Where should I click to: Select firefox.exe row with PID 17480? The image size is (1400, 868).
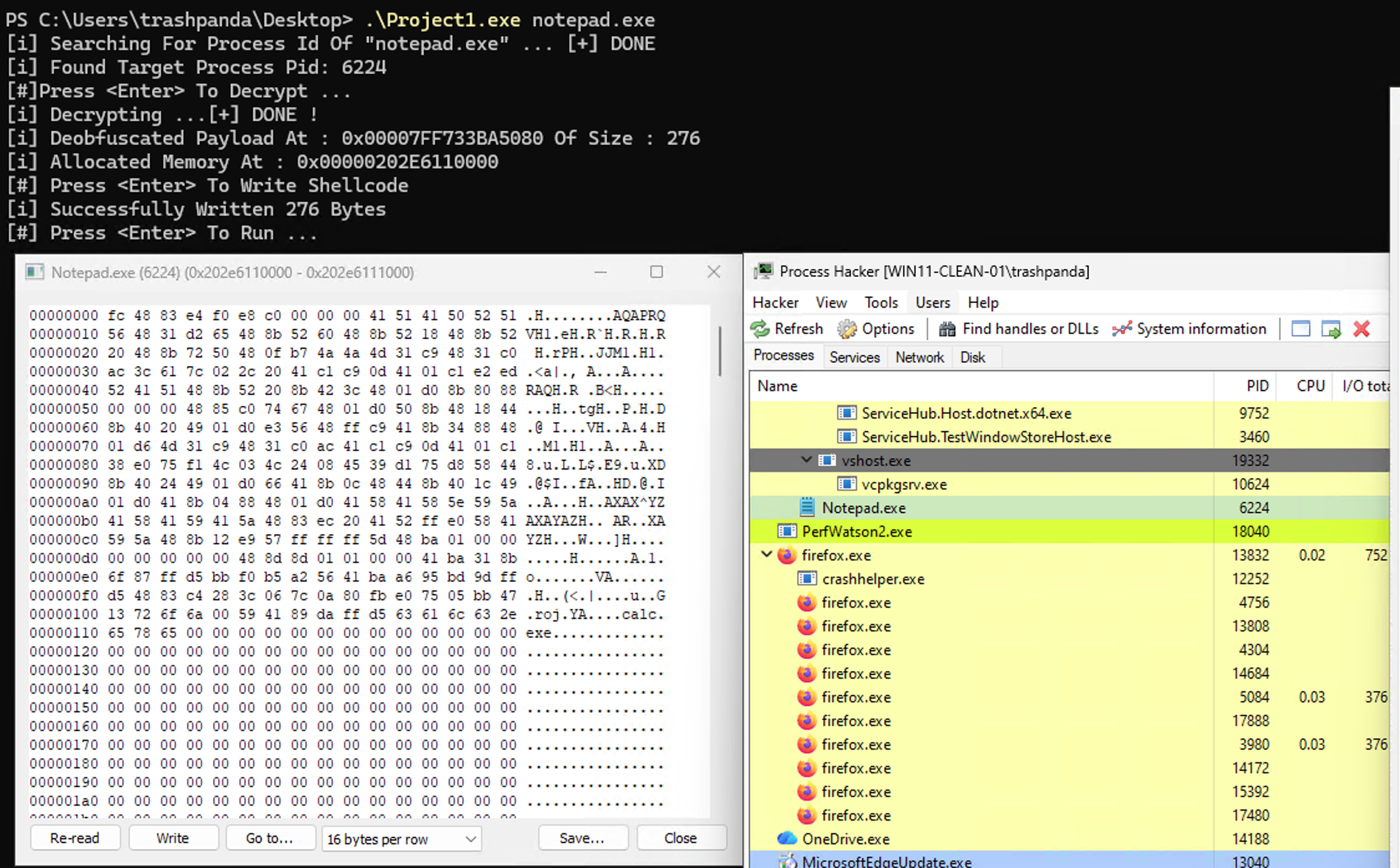pos(1069,815)
